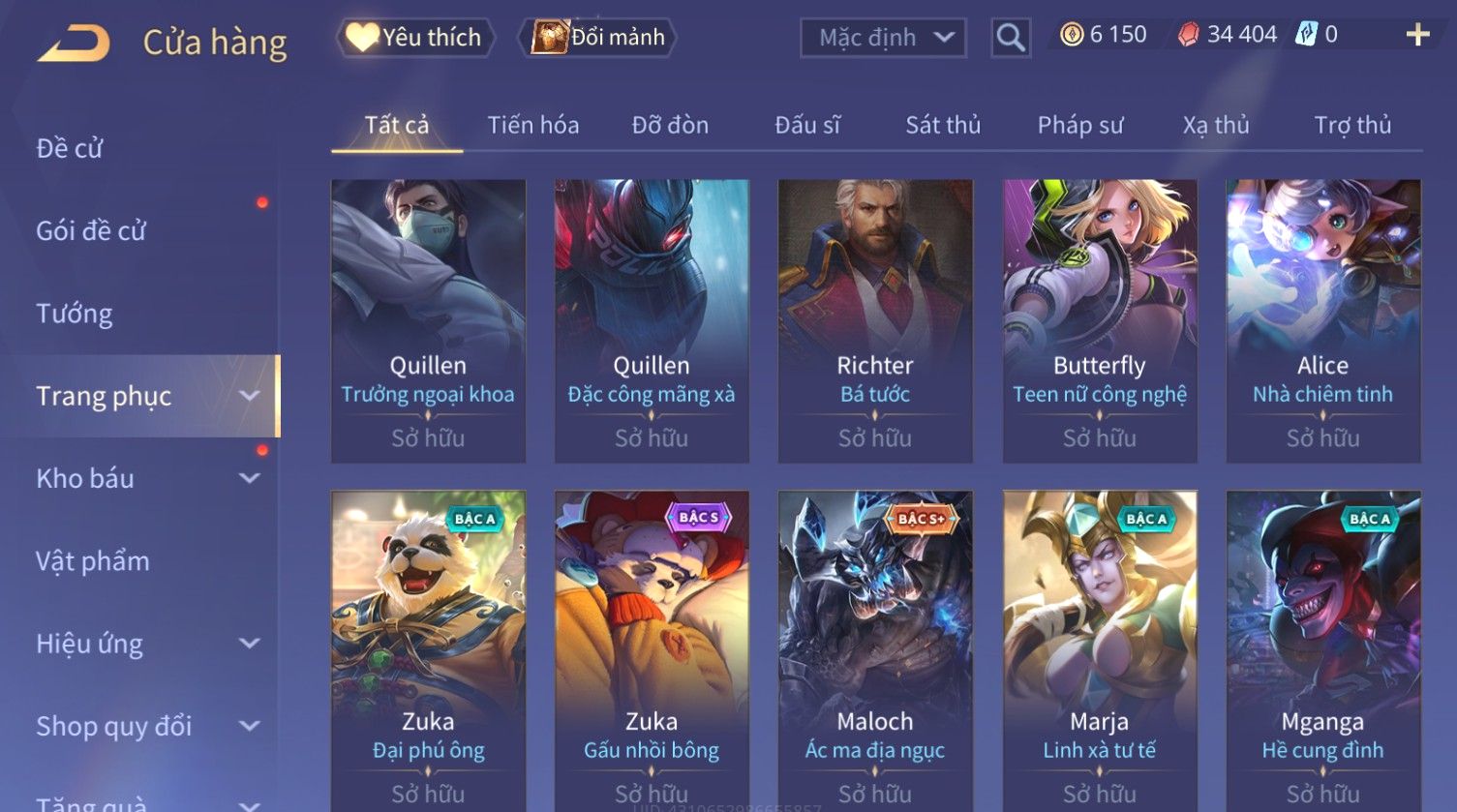
Task: Open Yêu thích heart favorites
Action: pyautogui.click(x=415, y=38)
